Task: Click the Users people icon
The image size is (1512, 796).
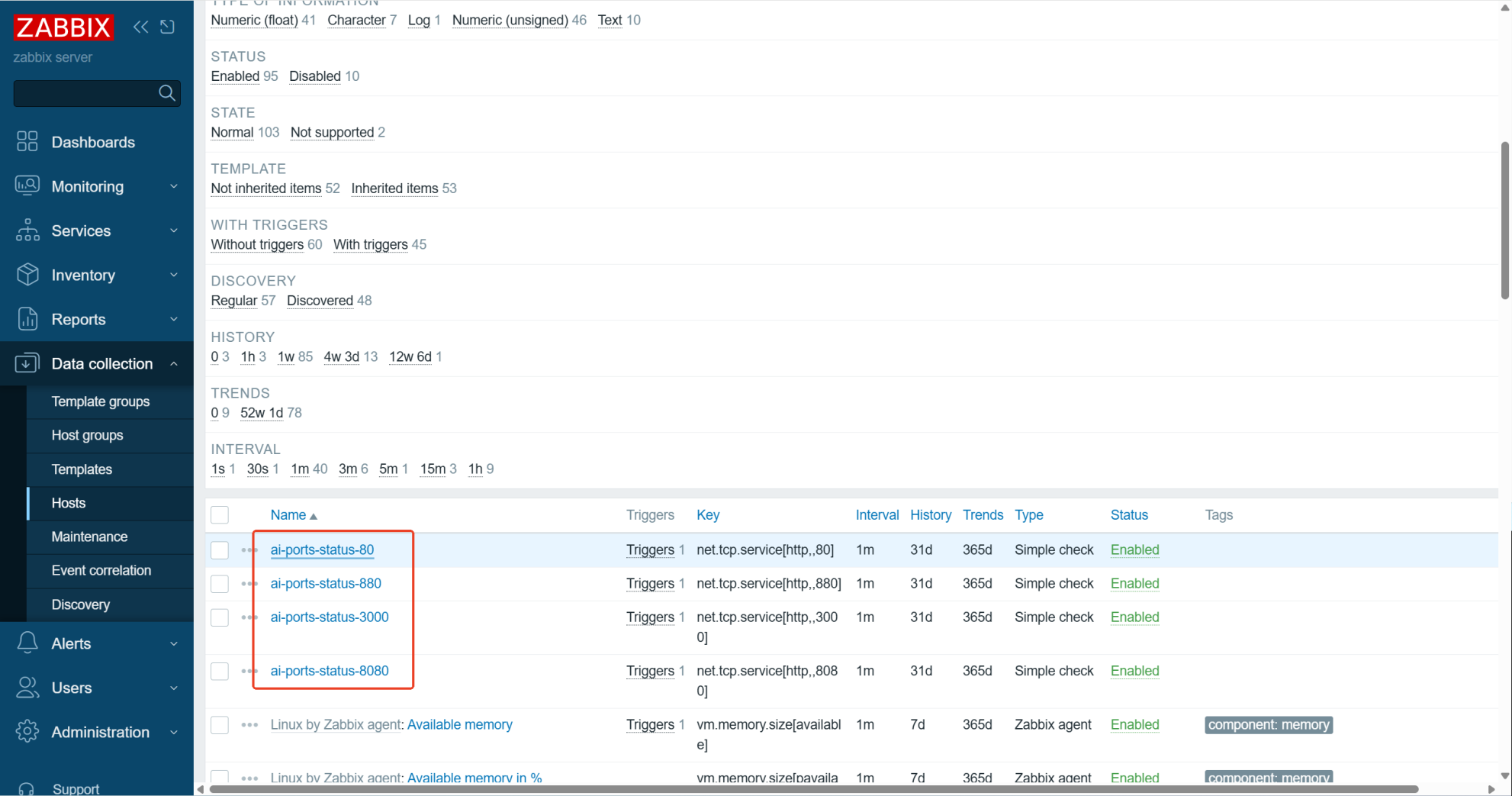Action: tap(27, 687)
